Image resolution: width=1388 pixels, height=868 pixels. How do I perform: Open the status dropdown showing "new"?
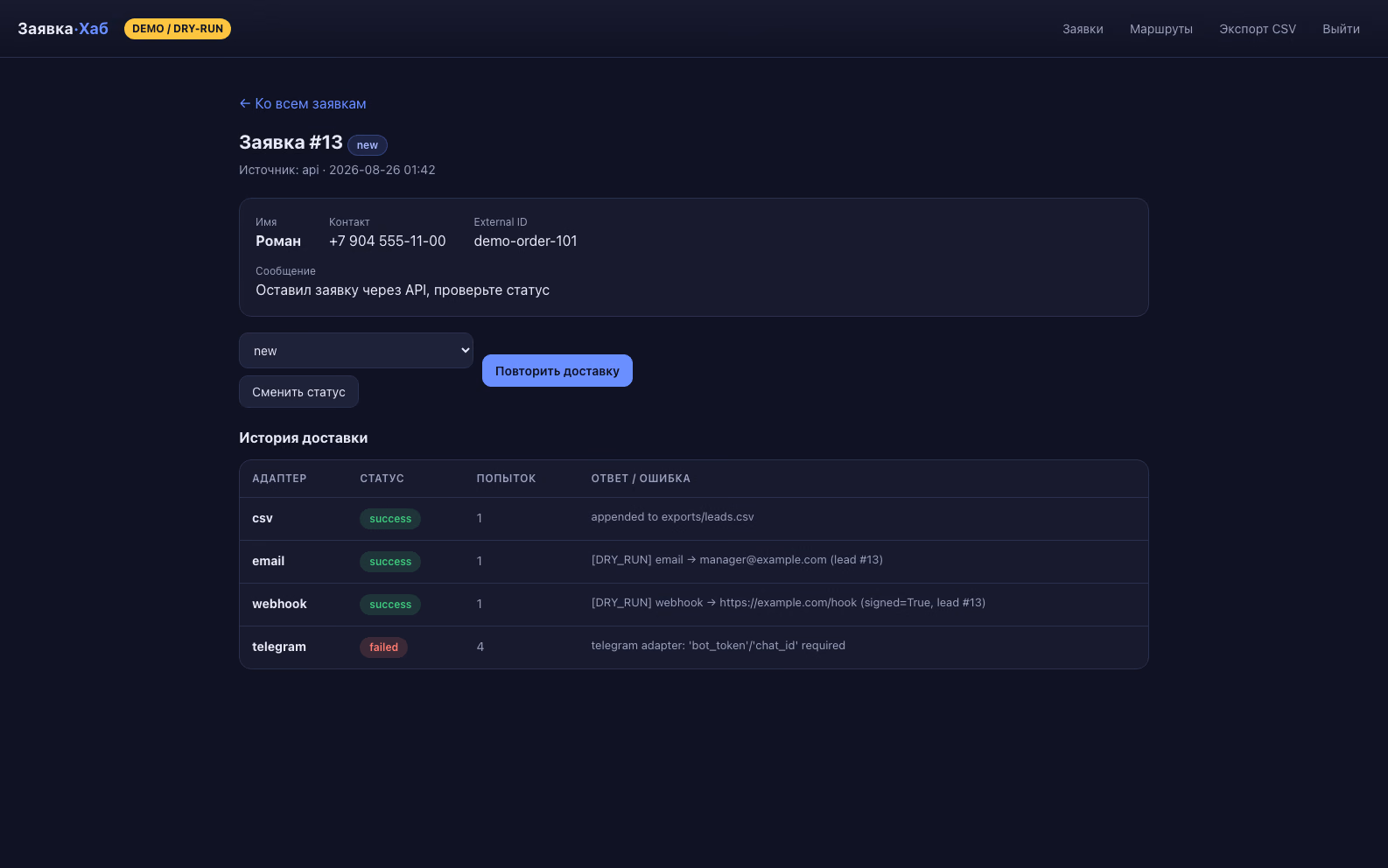[356, 350]
